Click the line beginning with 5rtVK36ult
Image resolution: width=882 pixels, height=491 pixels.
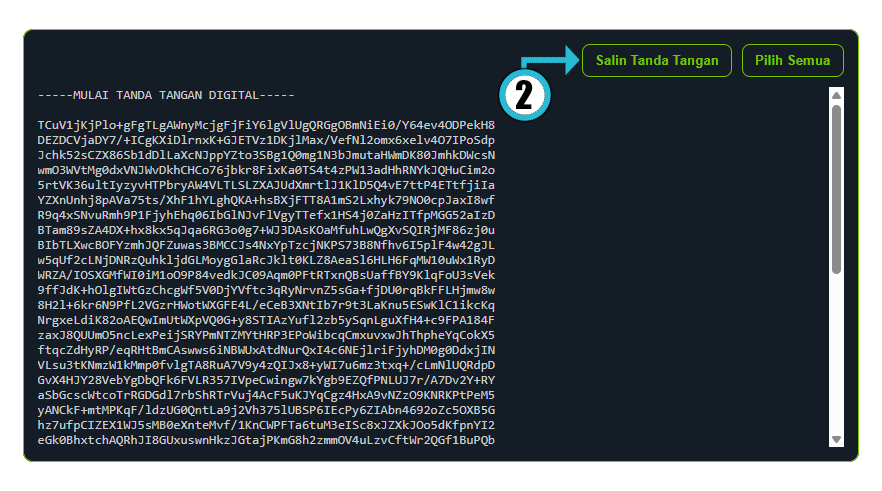[266, 185]
